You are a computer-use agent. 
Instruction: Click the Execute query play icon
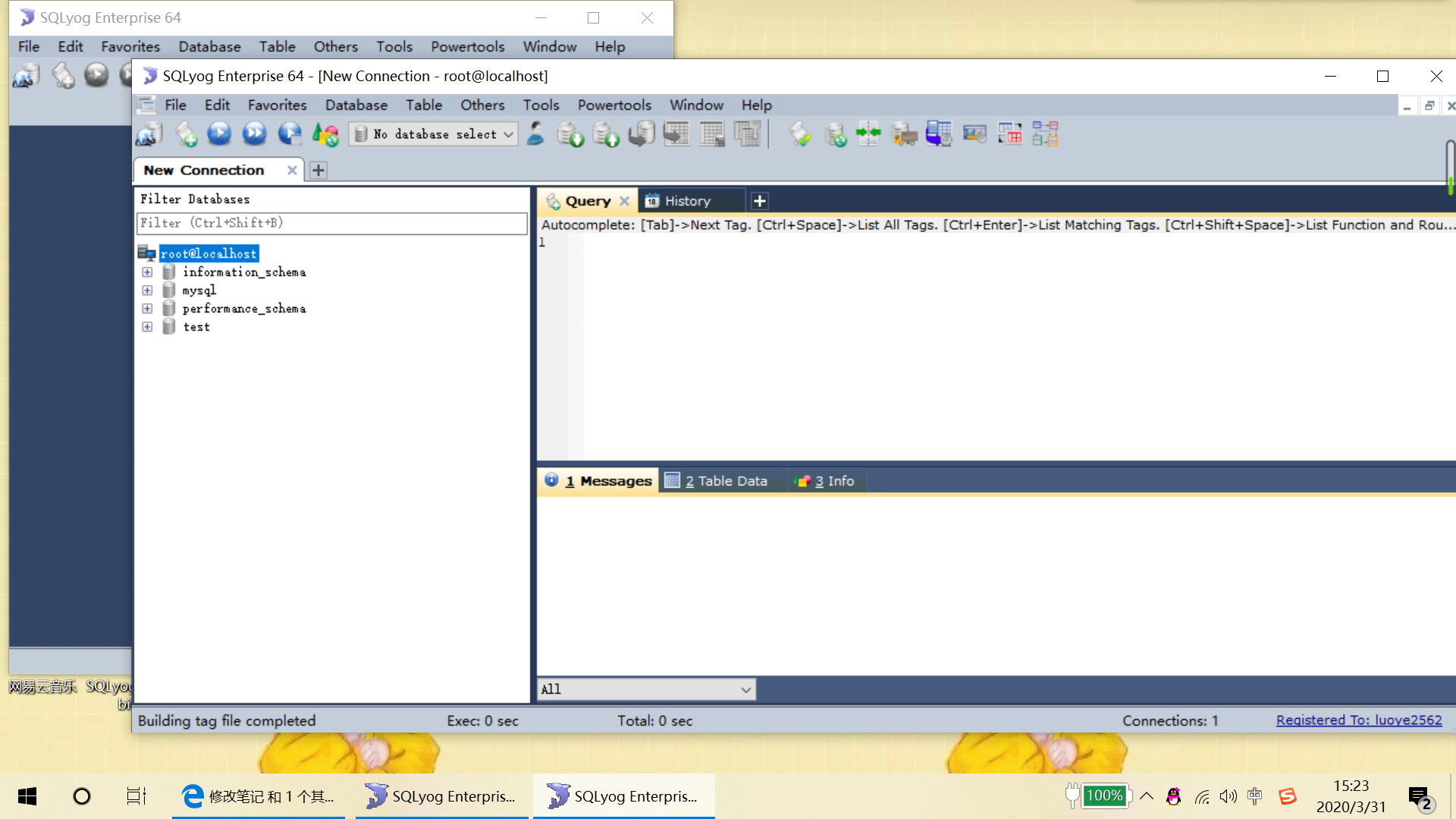point(219,133)
